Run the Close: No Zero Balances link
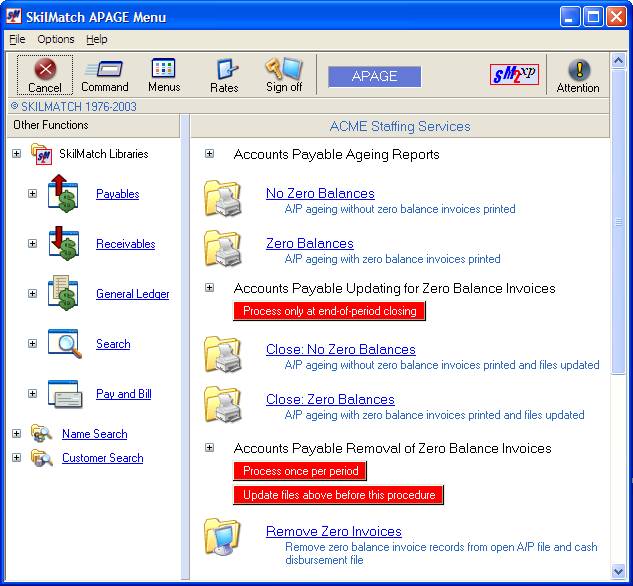The height and width of the screenshot is (586, 633). tap(341, 349)
